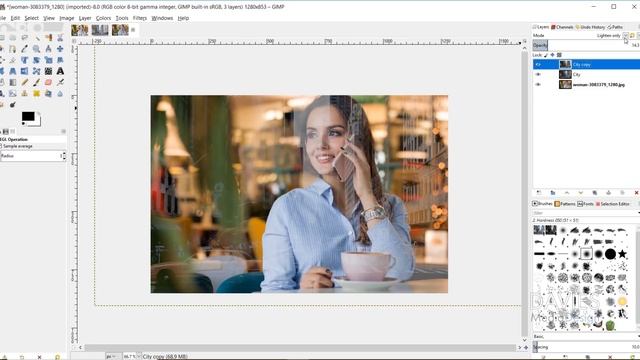Switch to the Channels tab

click(562, 27)
